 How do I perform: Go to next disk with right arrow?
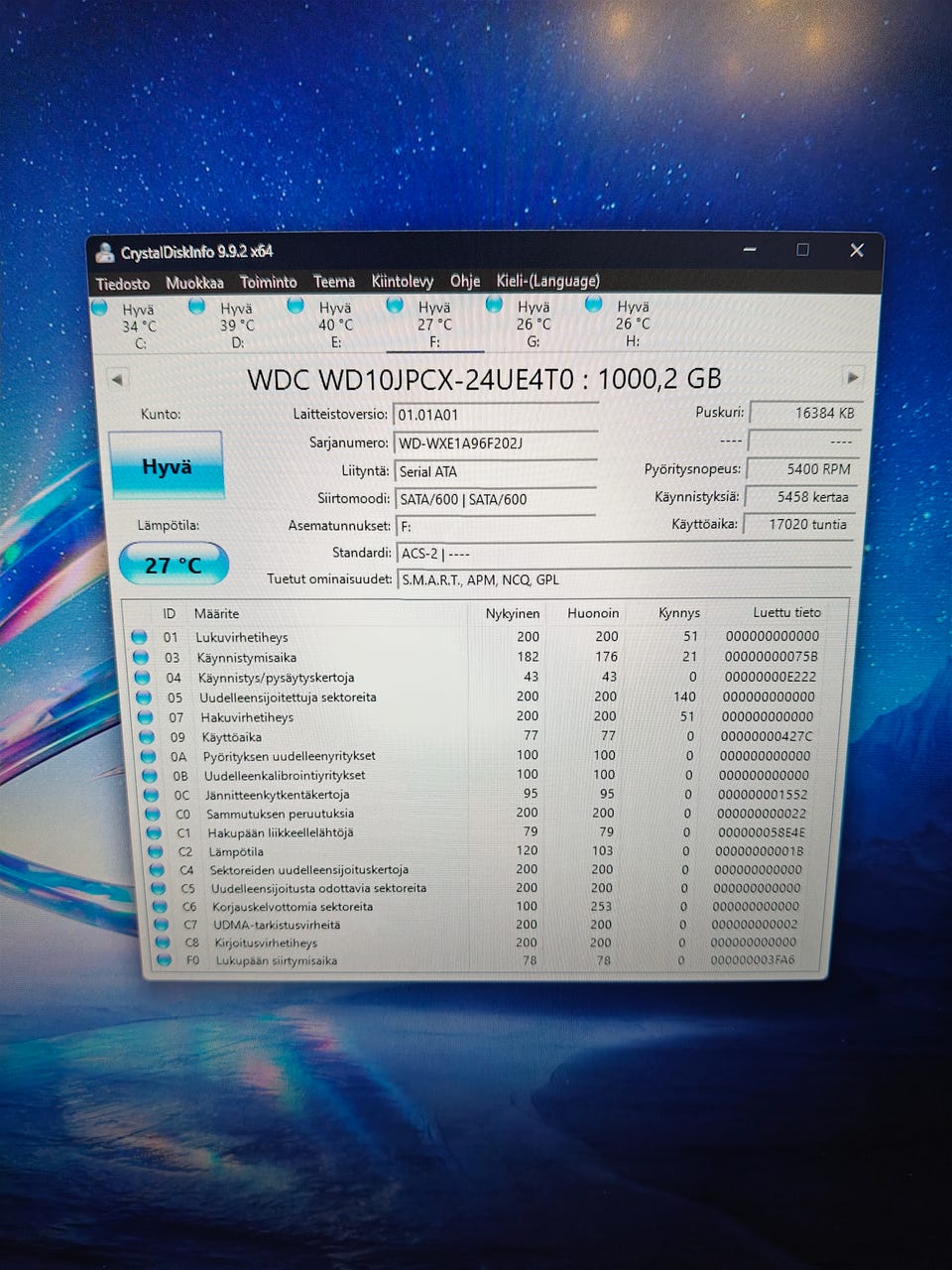[852, 377]
